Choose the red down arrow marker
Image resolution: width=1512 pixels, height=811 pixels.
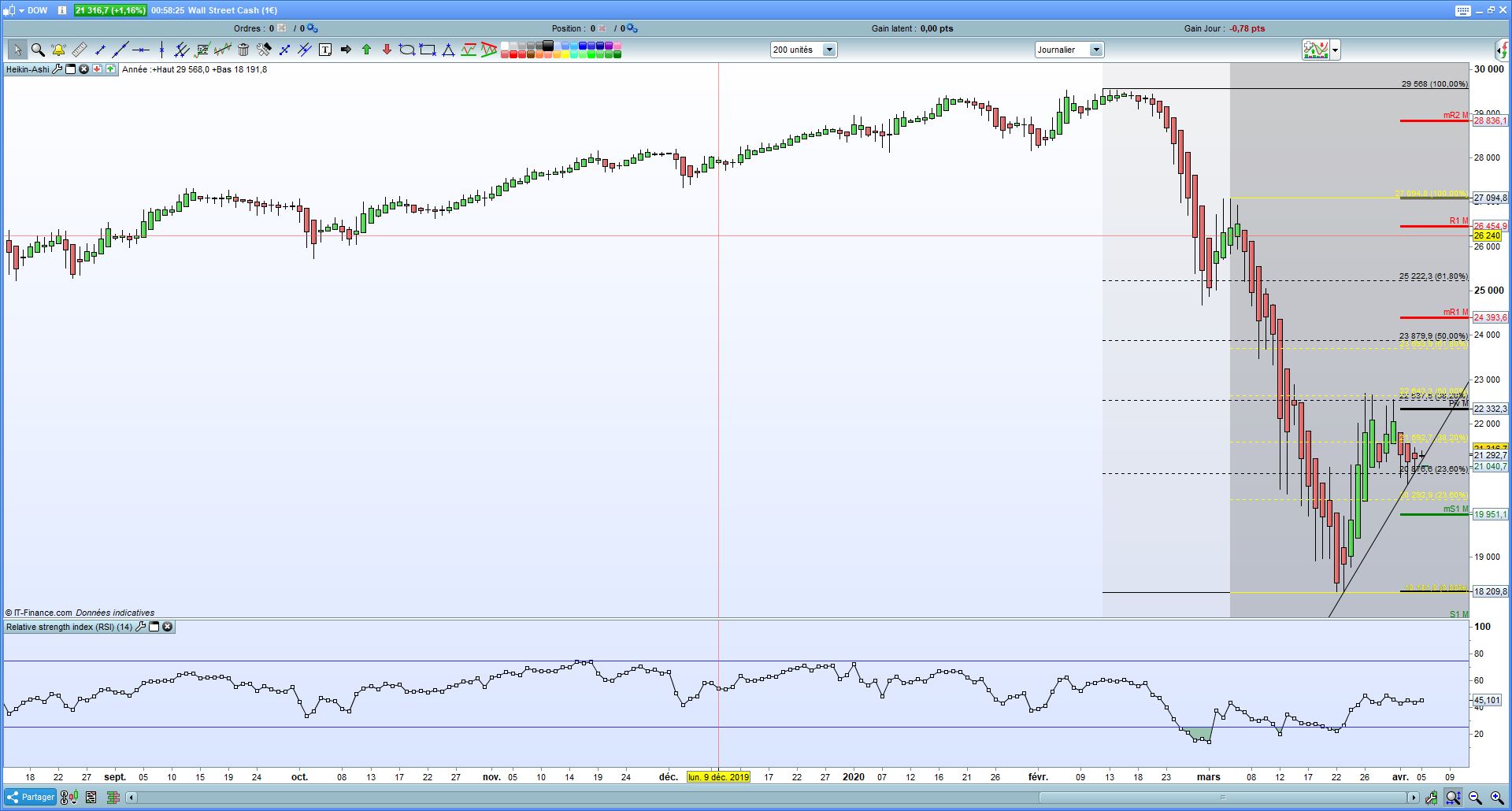pos(387,50)
